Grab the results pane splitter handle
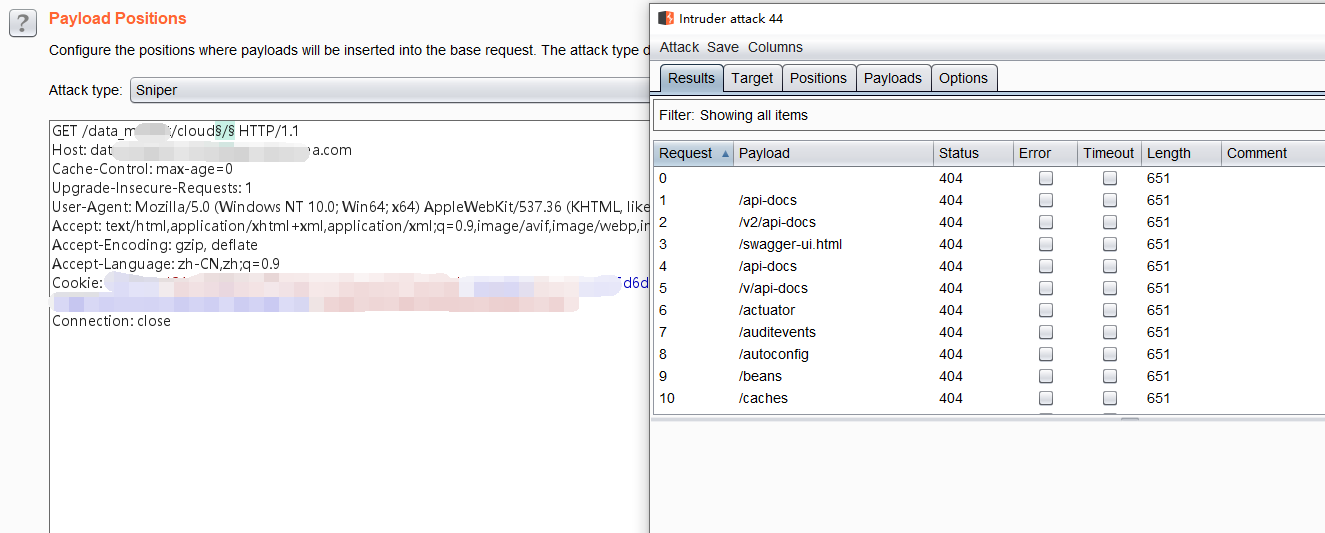Screen dimensions: 1325x533 [x=1129, y=419]
